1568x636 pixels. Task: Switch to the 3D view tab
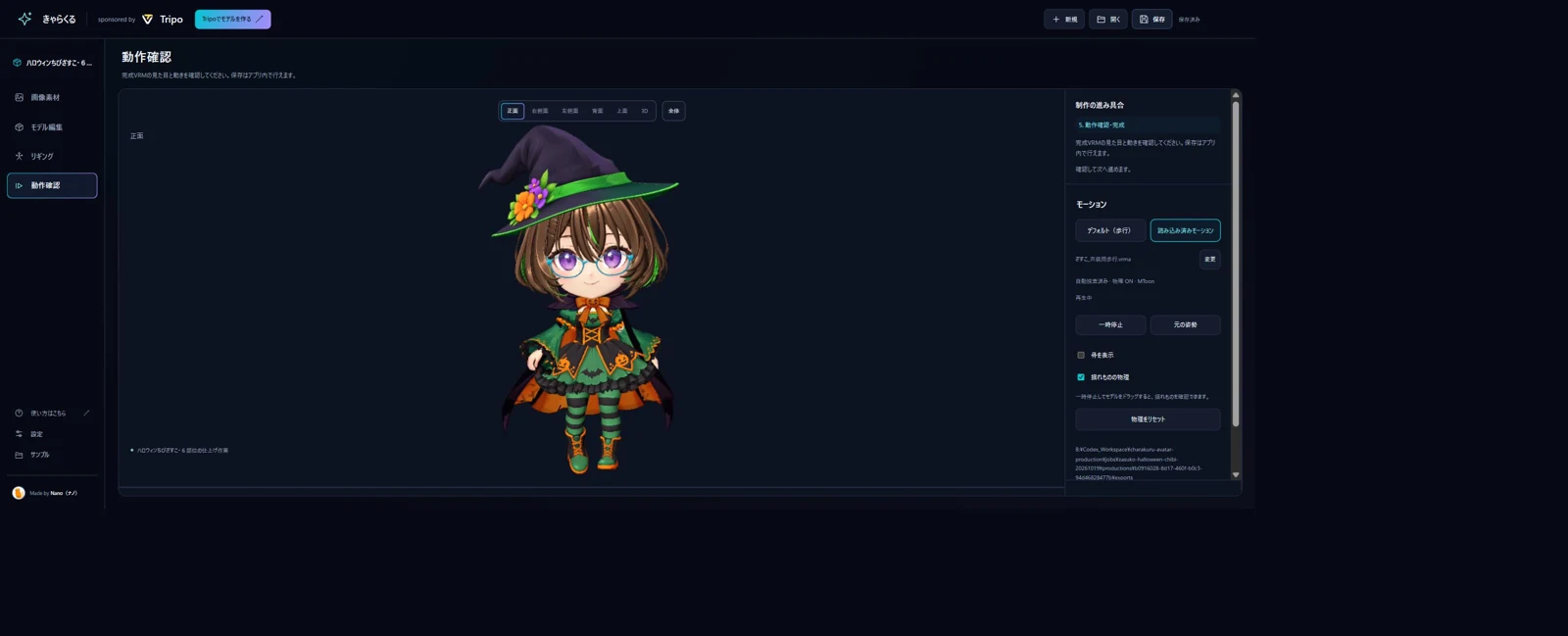[x=645, y=111]
